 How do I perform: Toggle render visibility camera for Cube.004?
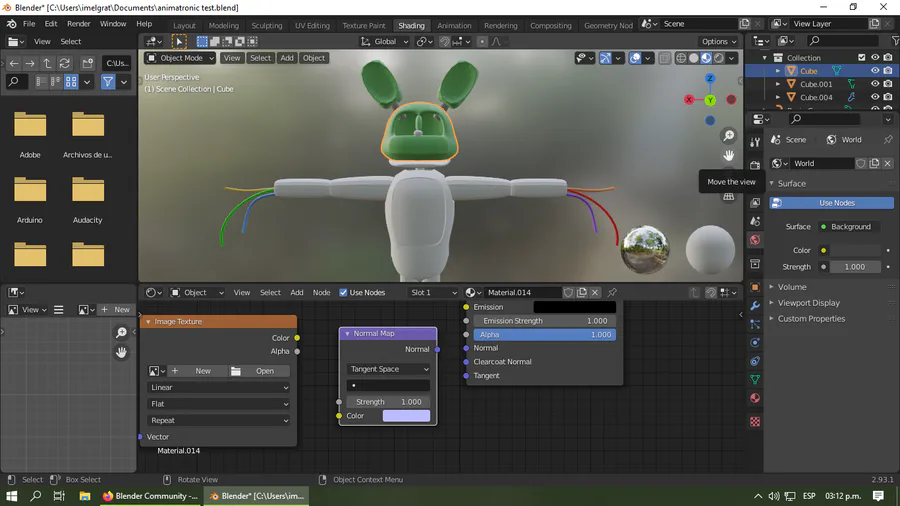pyautogui.click(x=888, y=98)
